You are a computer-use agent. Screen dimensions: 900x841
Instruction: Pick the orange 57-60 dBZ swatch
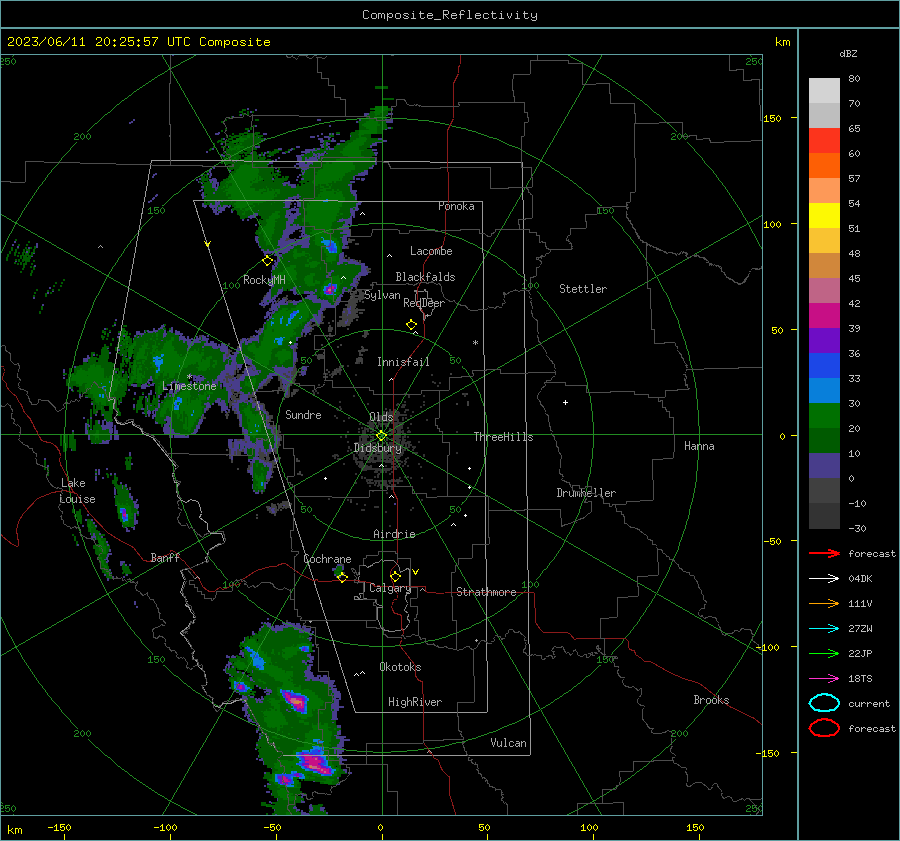point(824,166)
